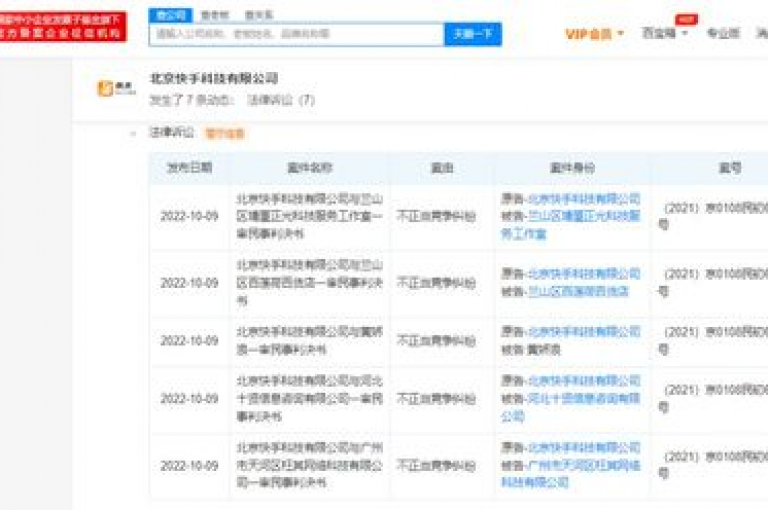Focus the company name search input field
Screen dimensions: 768x510
click(297, 34)
